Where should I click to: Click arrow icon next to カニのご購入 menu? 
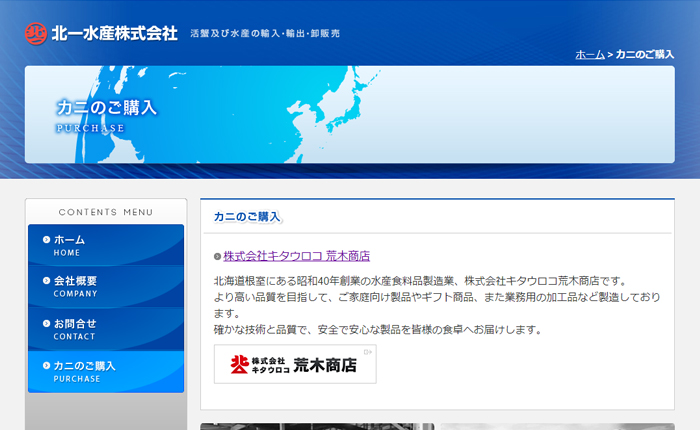pyautogui.click(x=46, y=365)
